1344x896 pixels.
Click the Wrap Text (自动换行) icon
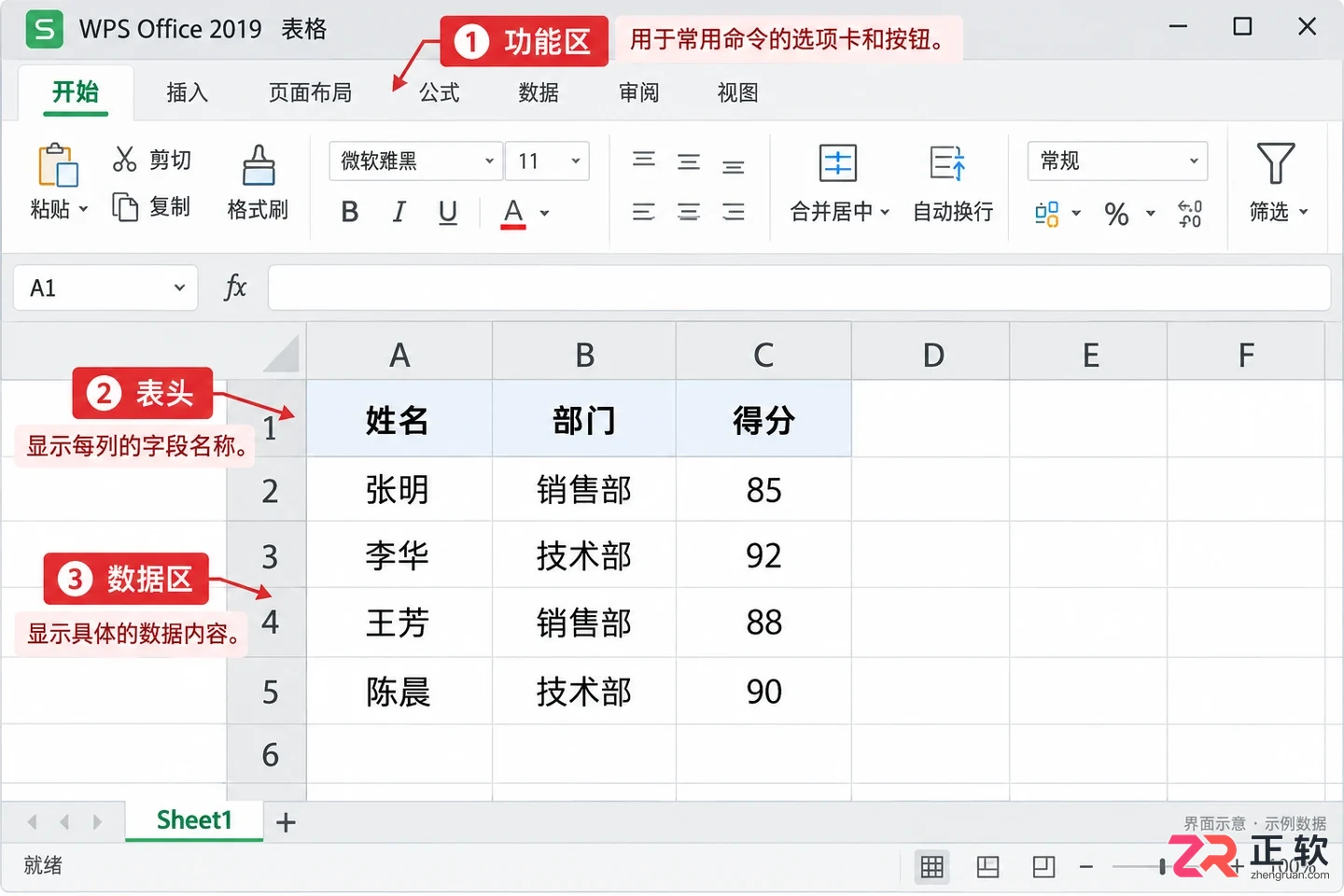[x=948, y=163]
